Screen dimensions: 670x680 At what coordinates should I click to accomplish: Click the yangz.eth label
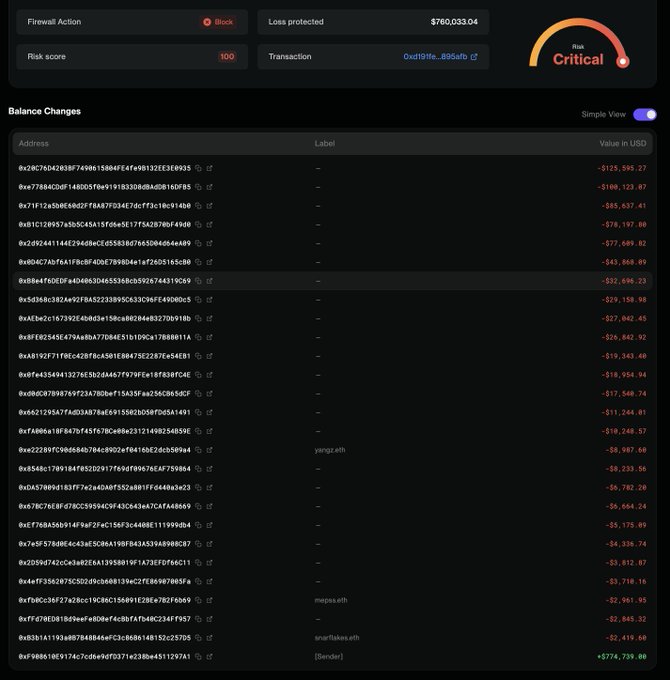tap(330, 450)
